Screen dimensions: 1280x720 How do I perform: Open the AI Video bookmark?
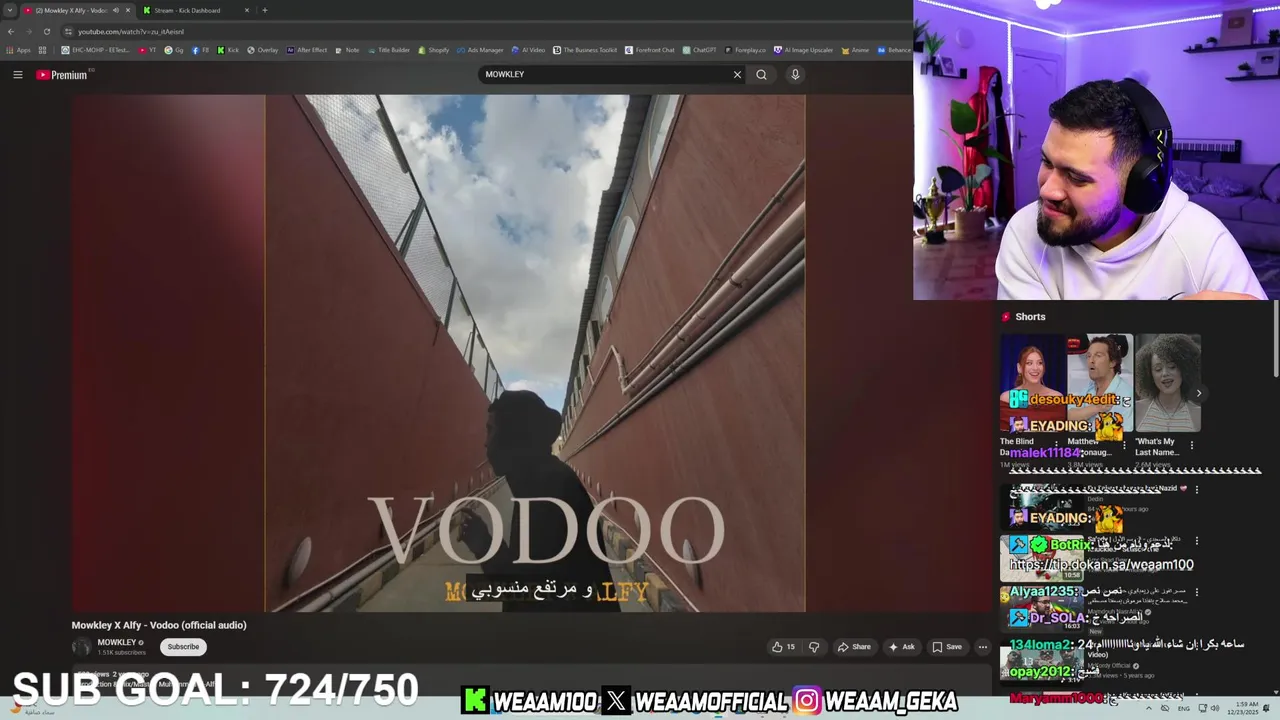click(528, 50)
